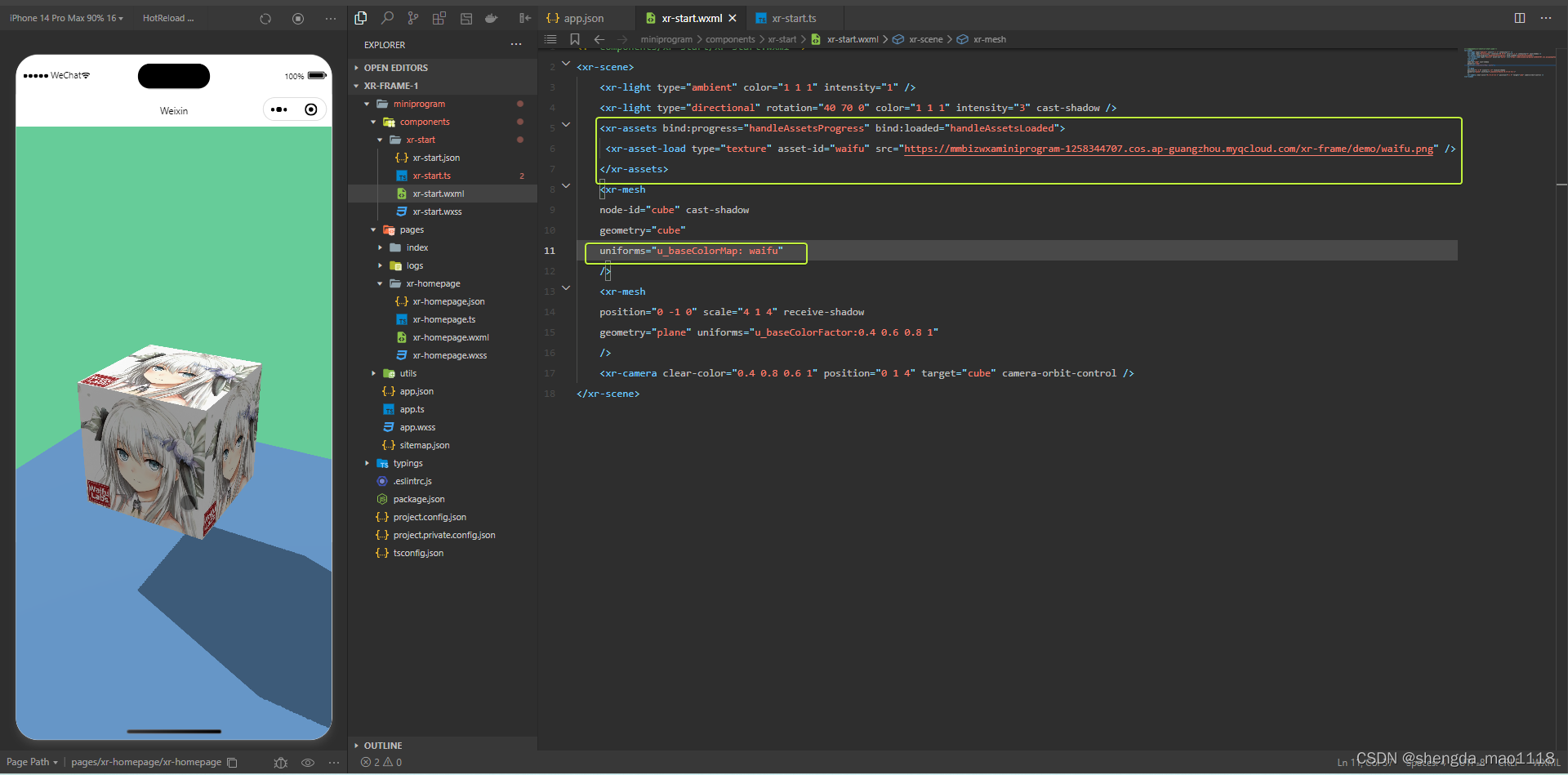Open xr-start.json in the explorer
Image resolution: width=1568 pixels, height=775 pixels.
(x=436, y=158)
